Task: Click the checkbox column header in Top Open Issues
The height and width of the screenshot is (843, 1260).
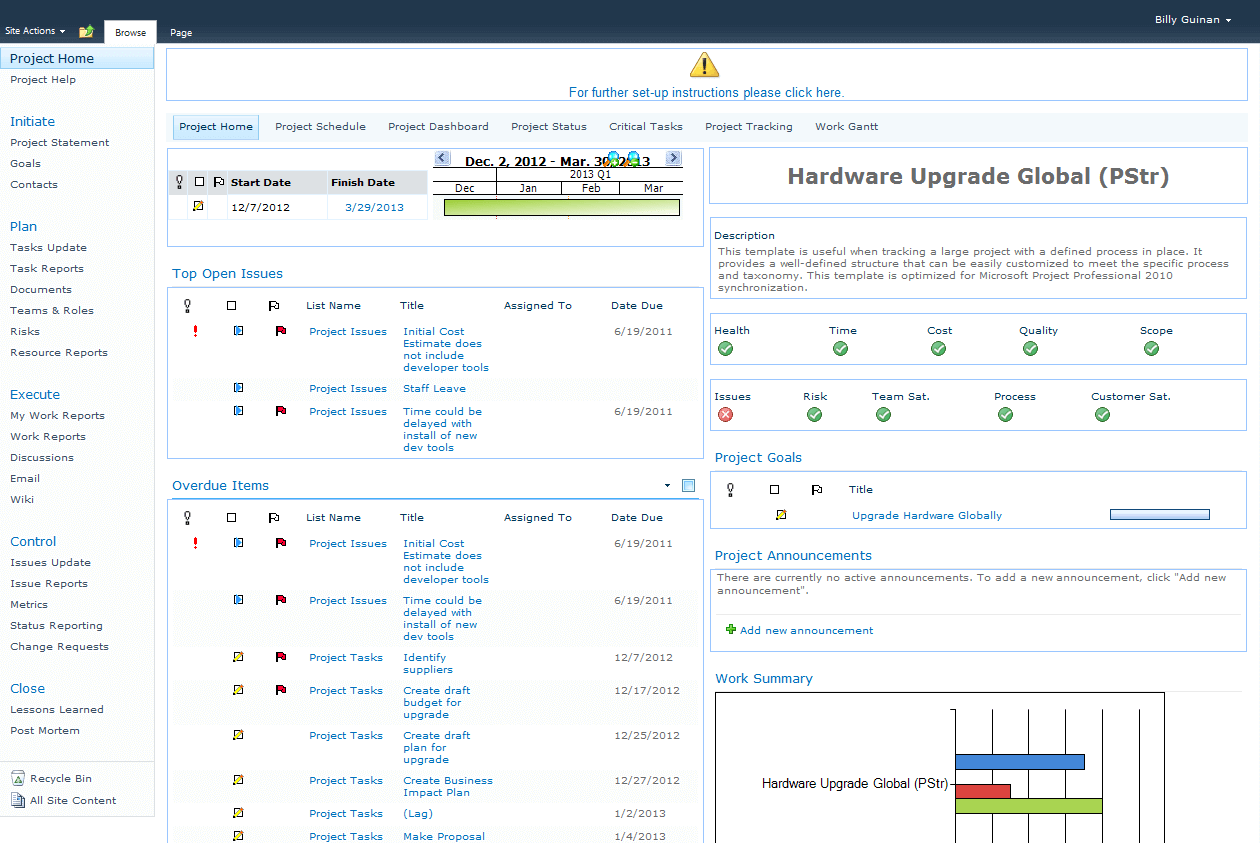Action: (232, 306)
